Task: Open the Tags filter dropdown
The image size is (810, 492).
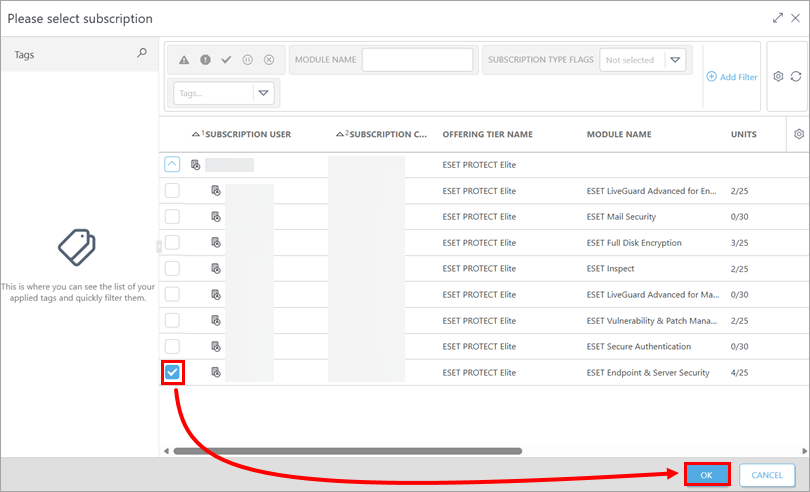Action: pyautogui.click(x=264, y=93)
